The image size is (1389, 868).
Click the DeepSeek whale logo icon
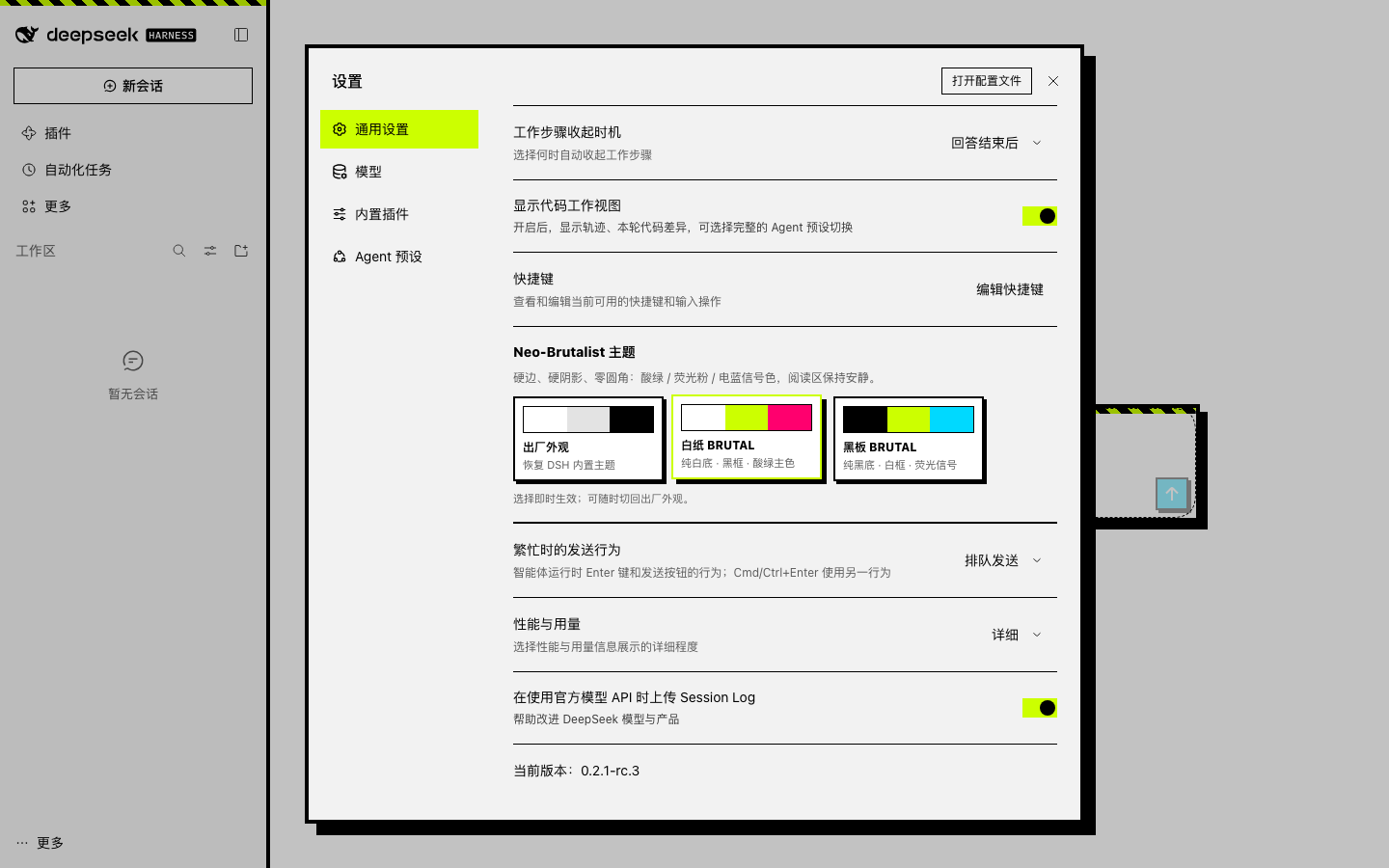[27, 35]
